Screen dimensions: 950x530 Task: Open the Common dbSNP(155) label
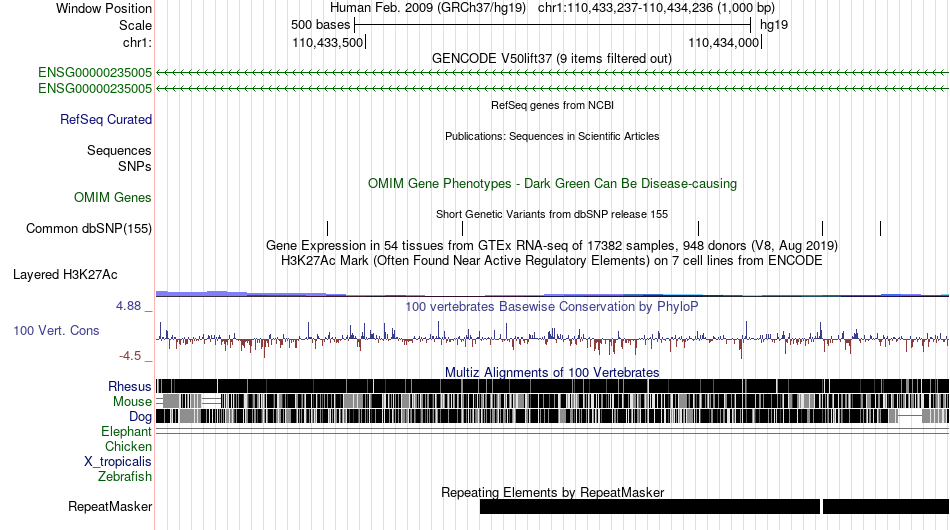click(x=89, y=228)
